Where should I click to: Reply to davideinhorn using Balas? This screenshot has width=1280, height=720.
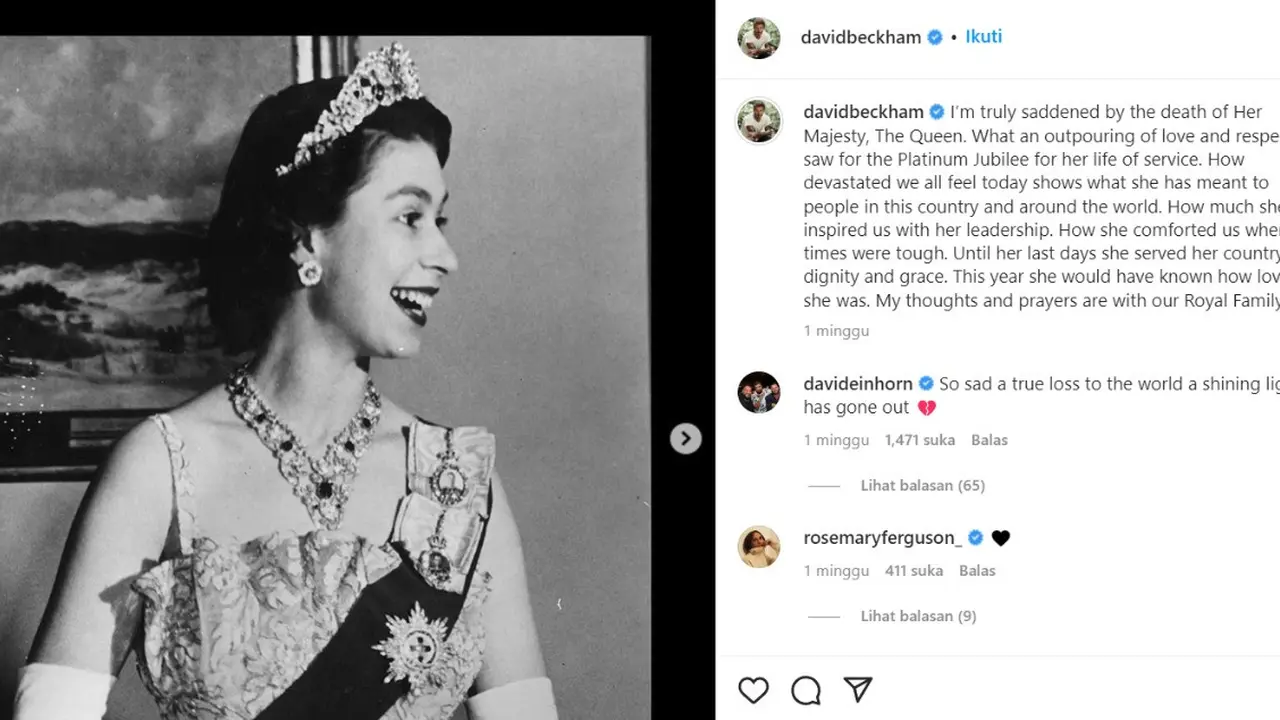coord(989,439)
